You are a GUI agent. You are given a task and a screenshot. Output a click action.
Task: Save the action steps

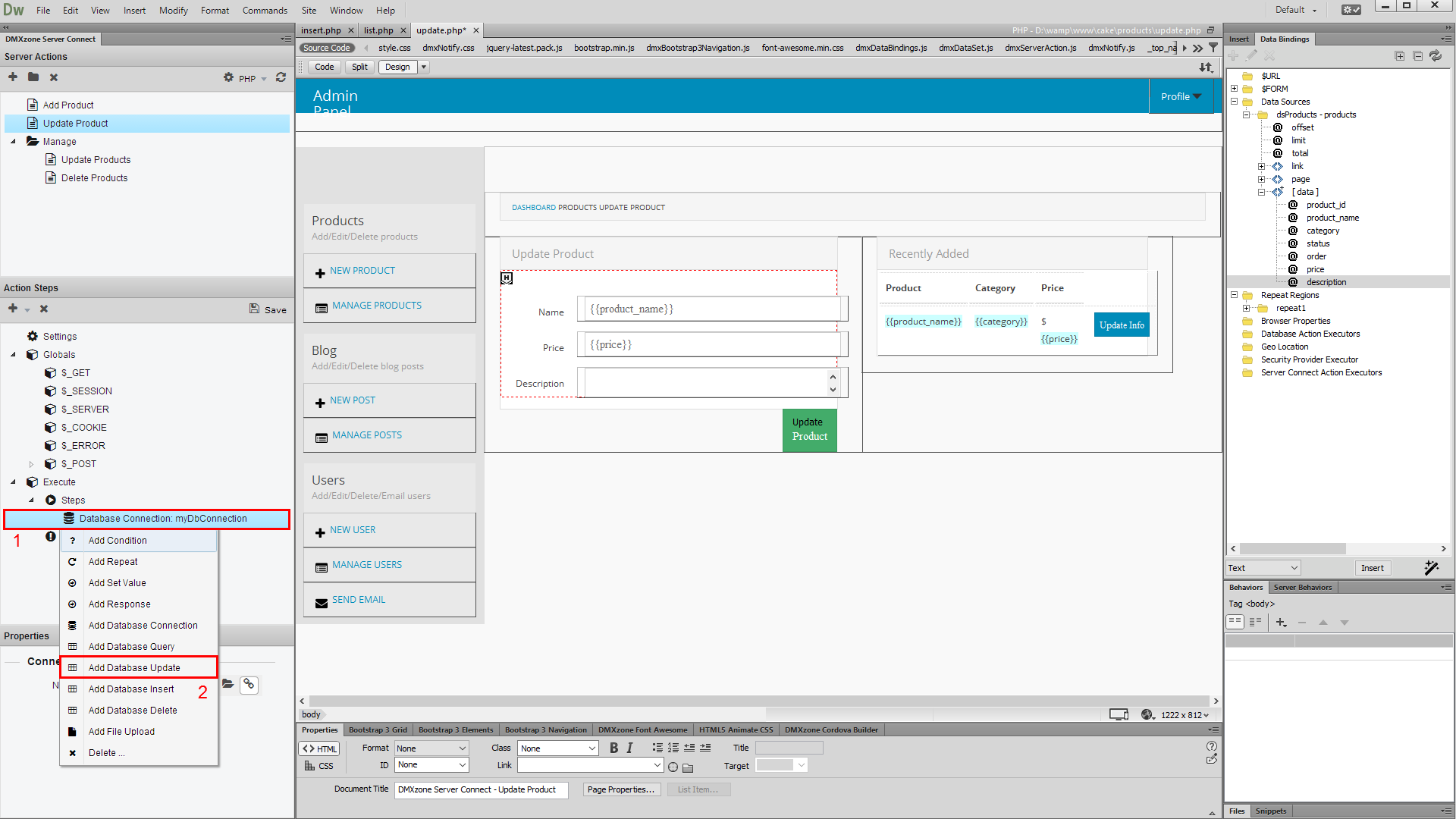point(268,309)
